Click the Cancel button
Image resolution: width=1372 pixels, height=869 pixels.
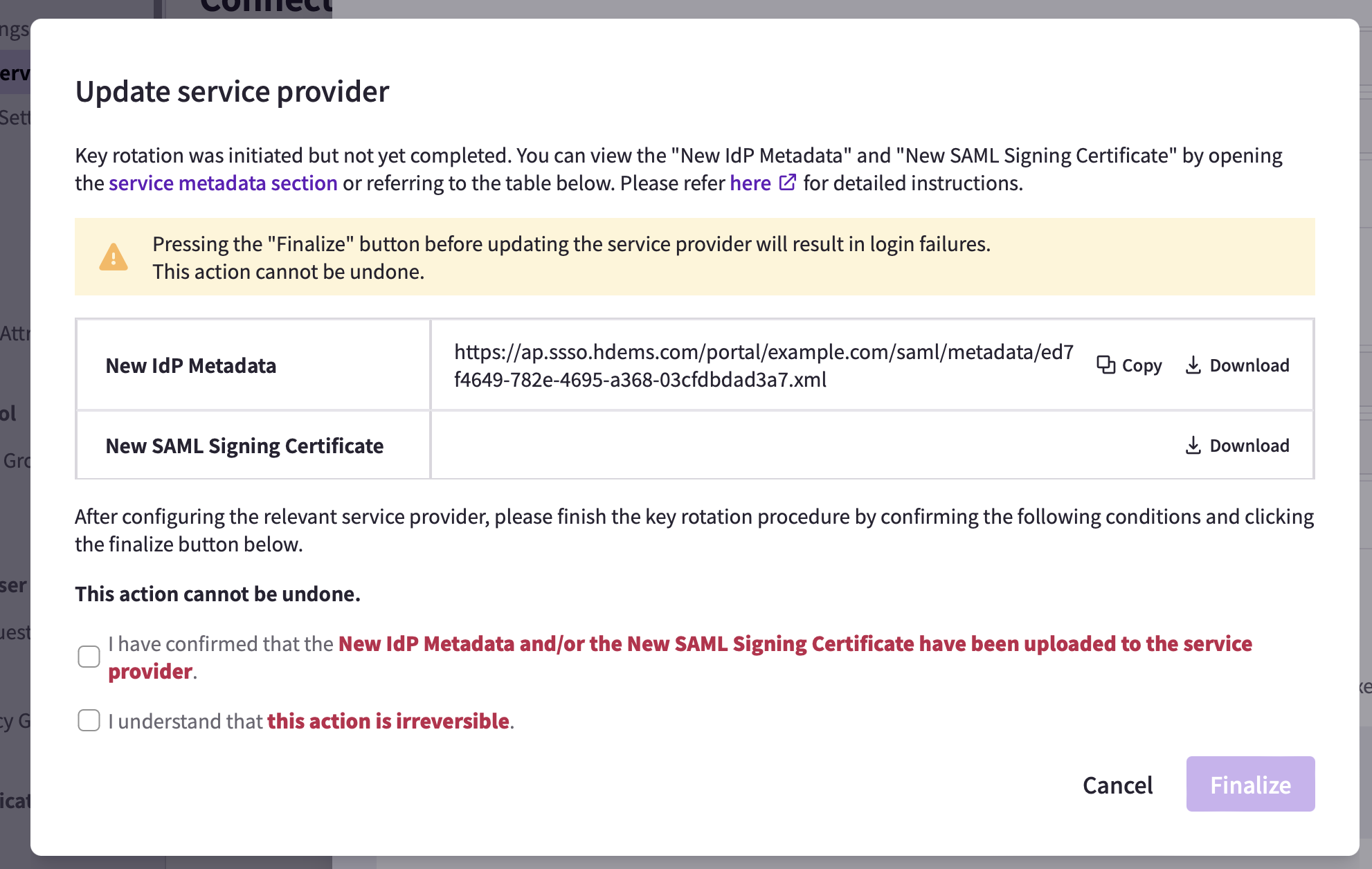point(1117,785)
